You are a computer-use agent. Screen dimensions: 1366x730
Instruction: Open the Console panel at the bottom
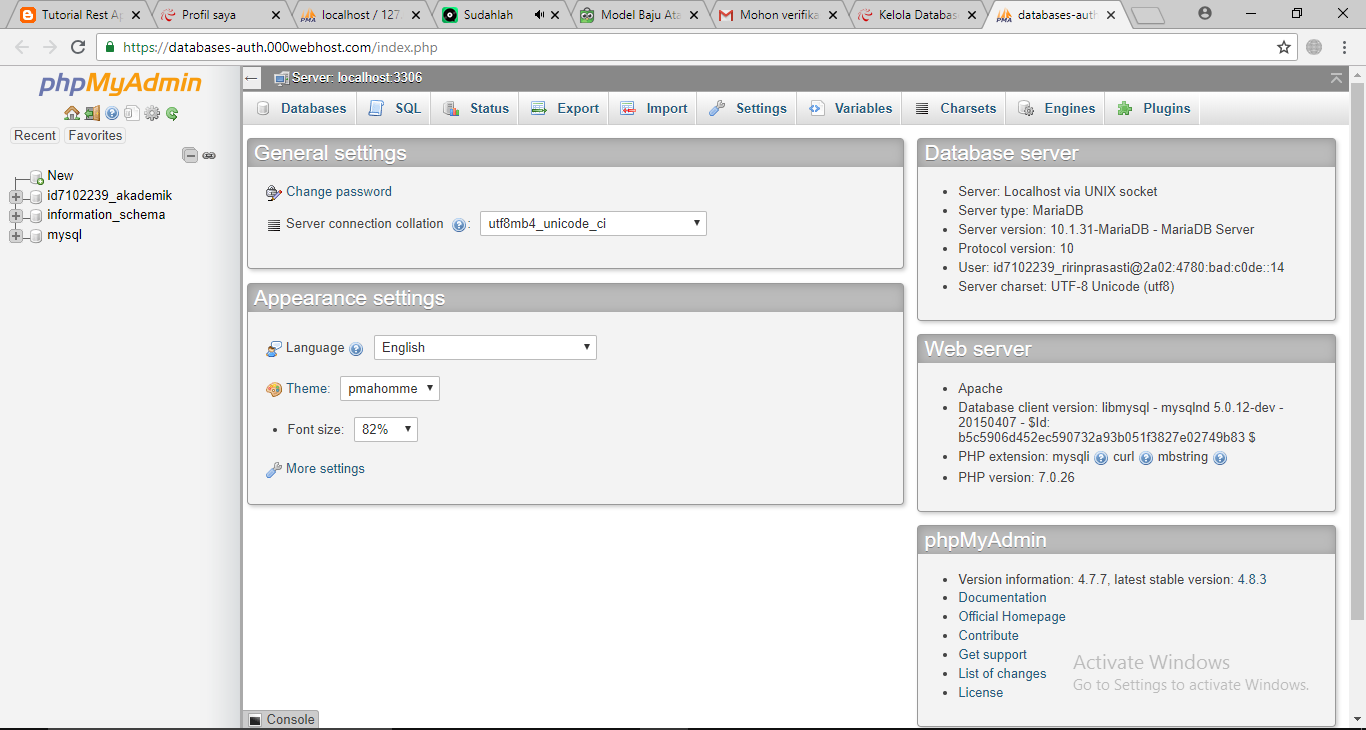[x=281, y=719]
